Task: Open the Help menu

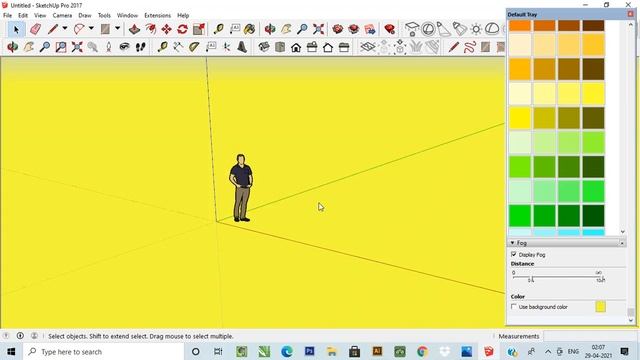Action: tap(183, 16)
